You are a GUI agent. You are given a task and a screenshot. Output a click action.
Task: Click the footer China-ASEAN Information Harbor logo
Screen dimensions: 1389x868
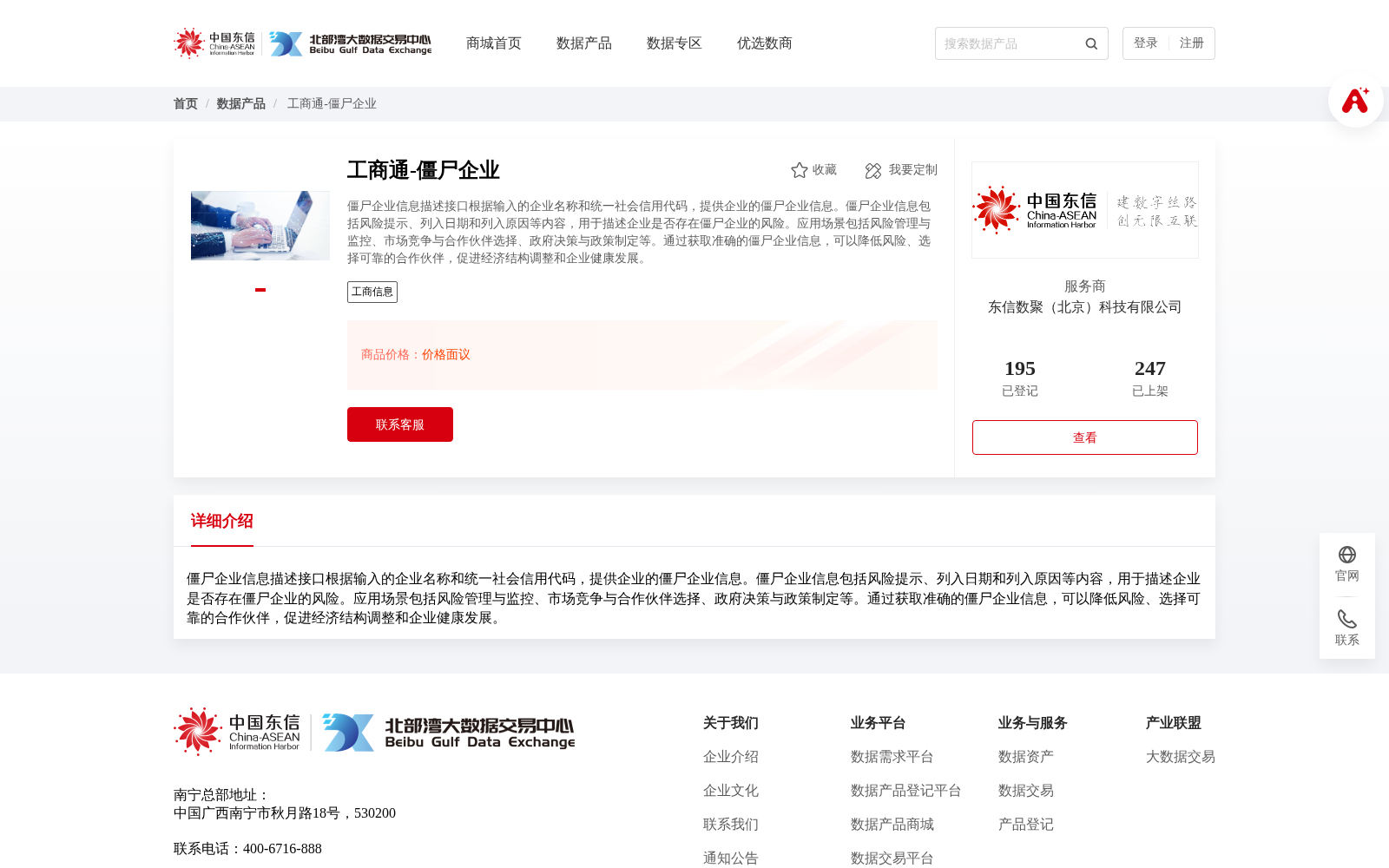tap(237, 732)
